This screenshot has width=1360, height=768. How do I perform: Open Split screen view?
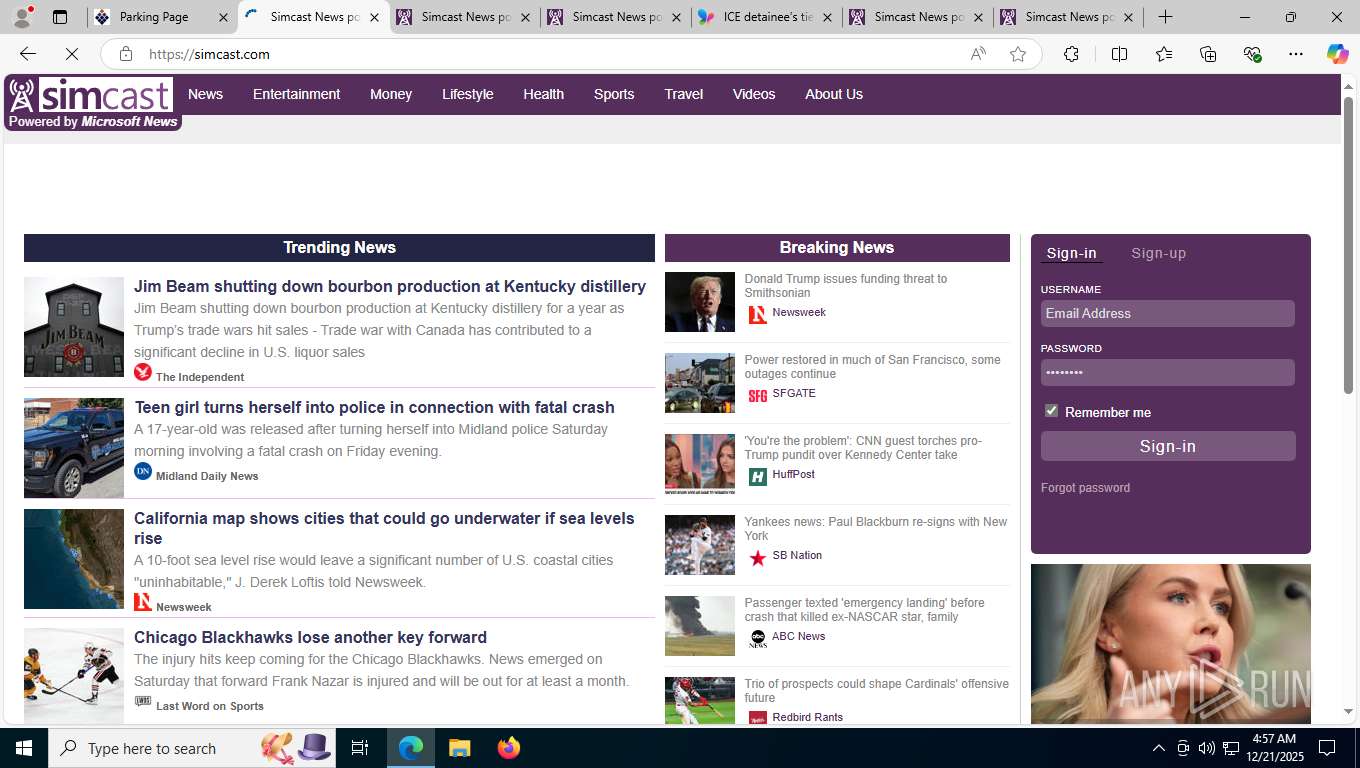pos(1119,54)
